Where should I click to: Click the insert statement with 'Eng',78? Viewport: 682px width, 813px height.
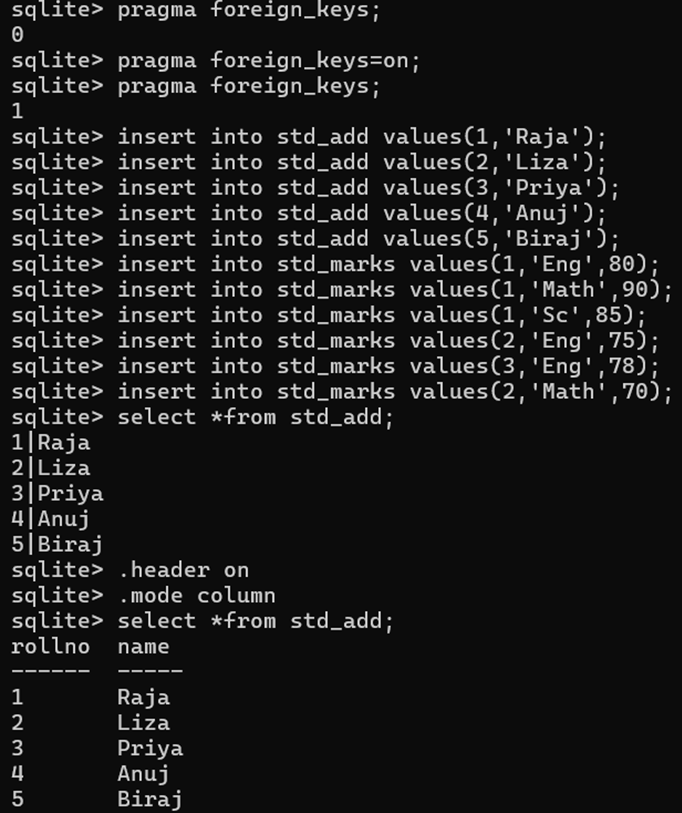pos(388,366)
